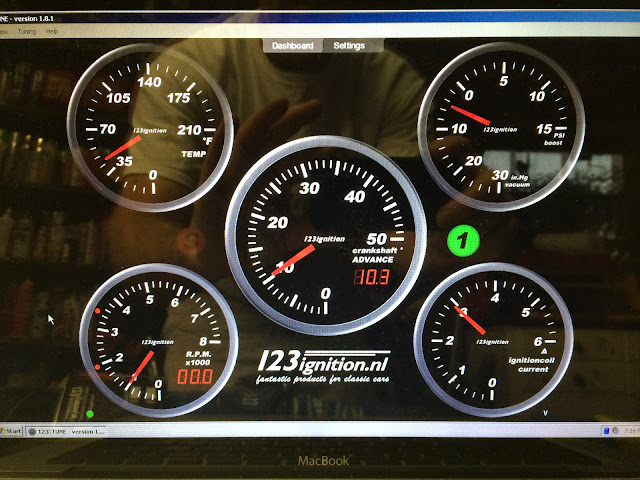Open the Help menu
The image size is (640, 480).
(52, 31)
